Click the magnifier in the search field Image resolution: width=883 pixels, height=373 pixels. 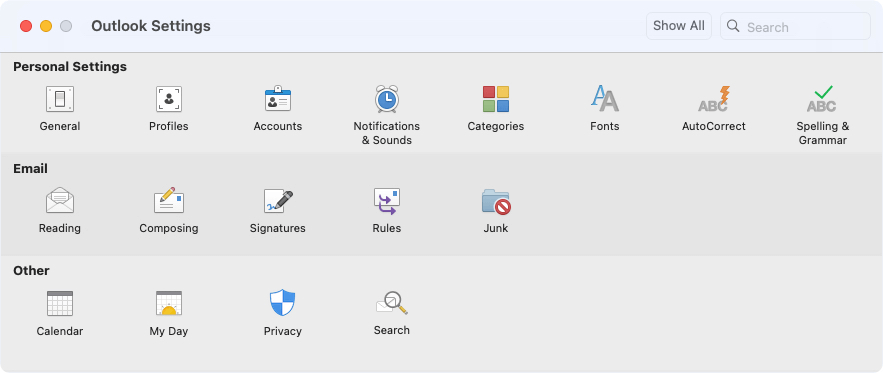click(733, 26)
